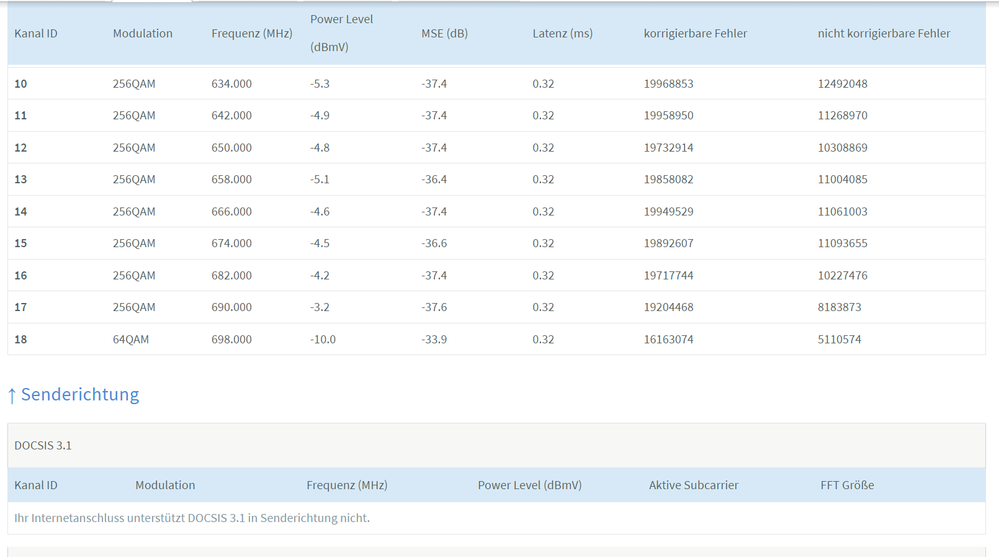Select correctable errors value 19892607
The width and height of the screenshot is (999, 557).
(x=668, y=243)
